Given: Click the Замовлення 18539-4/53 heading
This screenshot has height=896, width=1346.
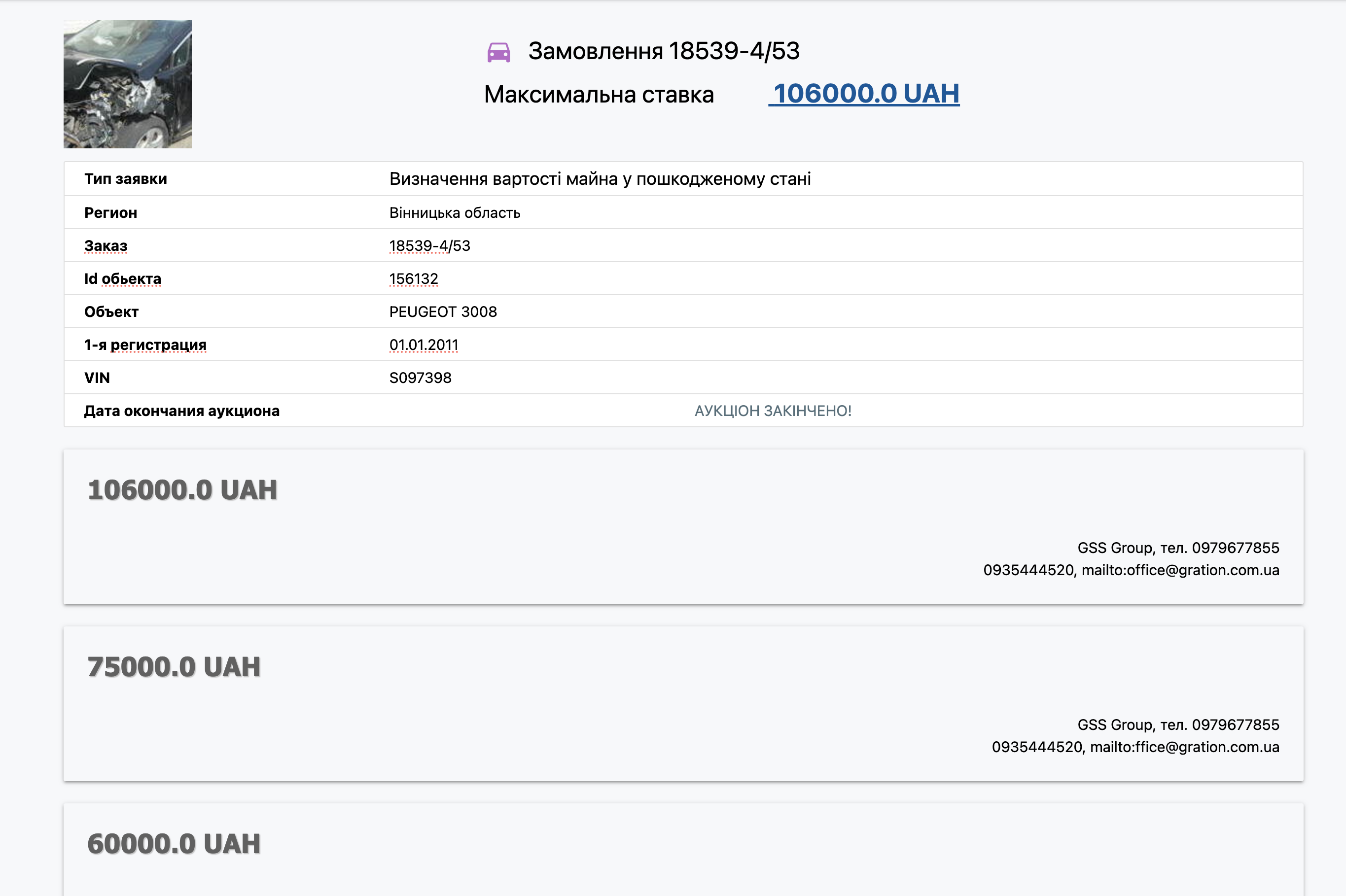Looking at the screenshot, I should (663, 51).
